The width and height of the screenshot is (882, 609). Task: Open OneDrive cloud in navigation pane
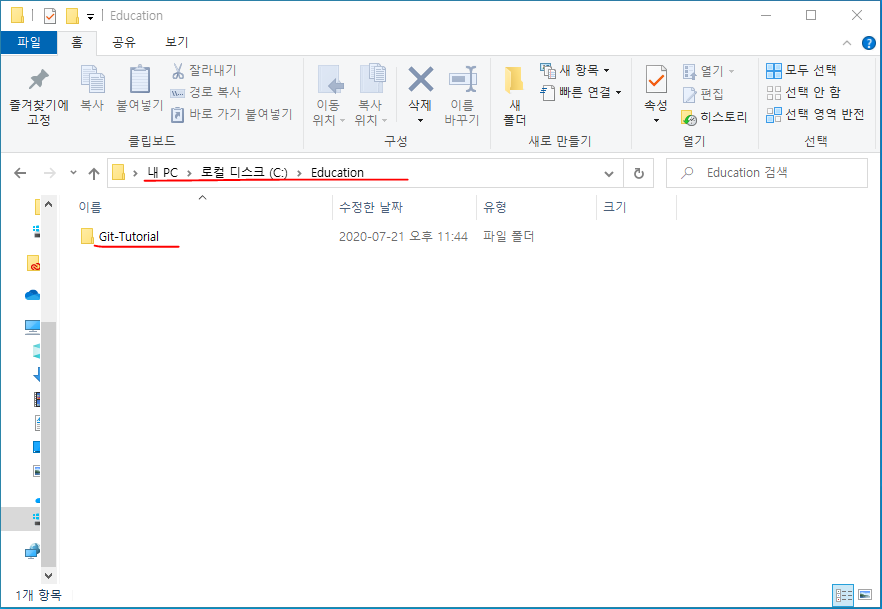[x=33, y=295]
